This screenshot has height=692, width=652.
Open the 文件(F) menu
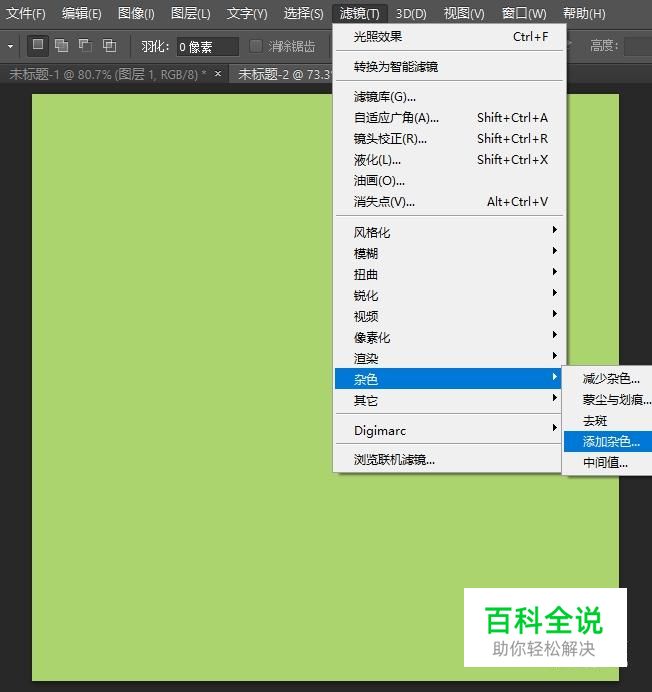(26, 14)
